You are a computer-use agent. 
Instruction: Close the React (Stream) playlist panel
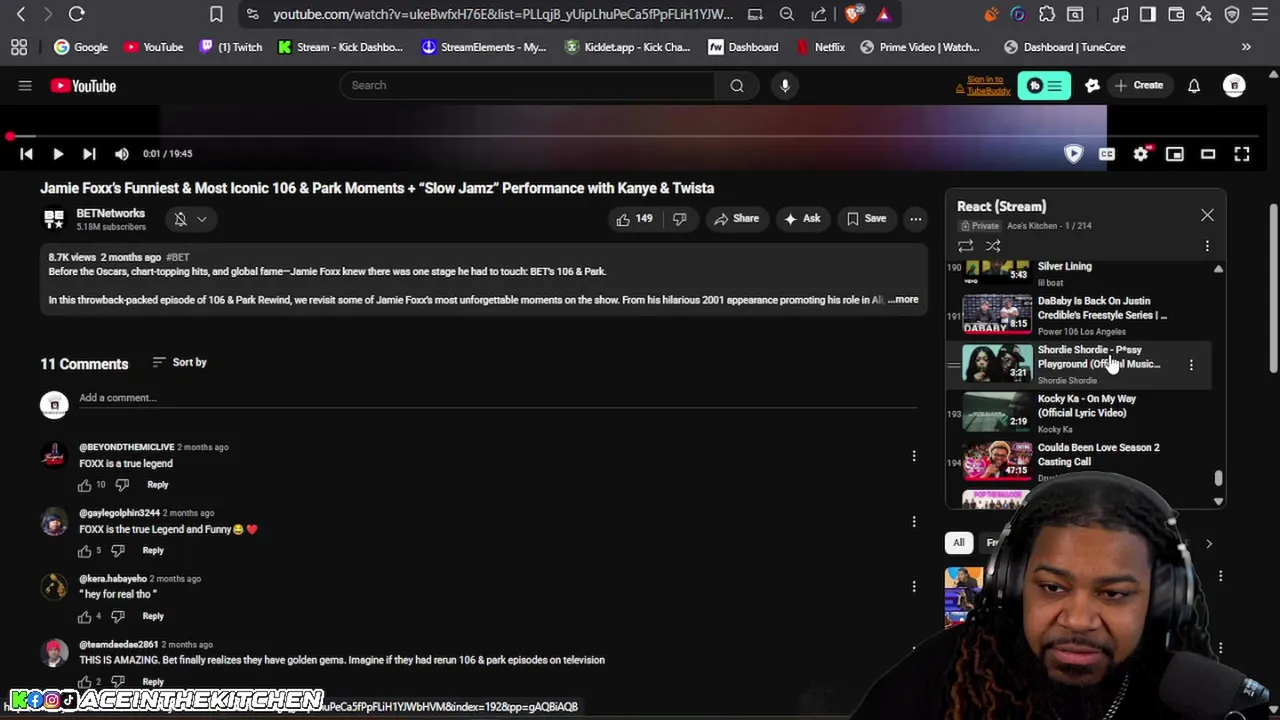pos(1207,215)
